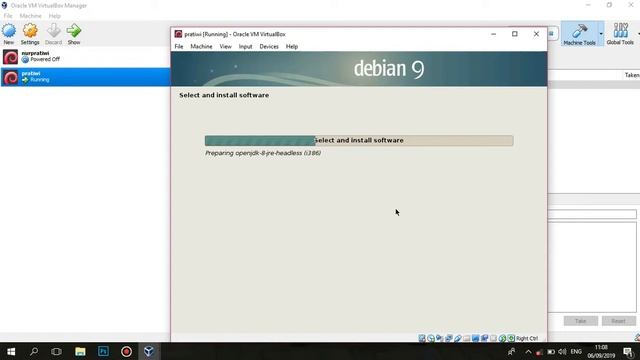
Task: Click the Right Ctrl host key label
Action: 527,338
